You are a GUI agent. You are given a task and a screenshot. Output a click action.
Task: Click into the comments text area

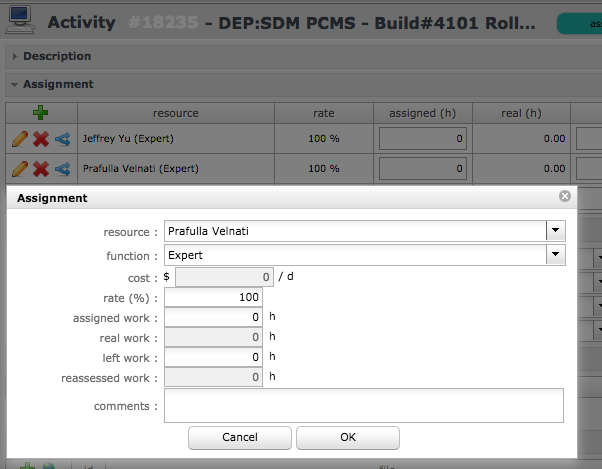[364, 406]
